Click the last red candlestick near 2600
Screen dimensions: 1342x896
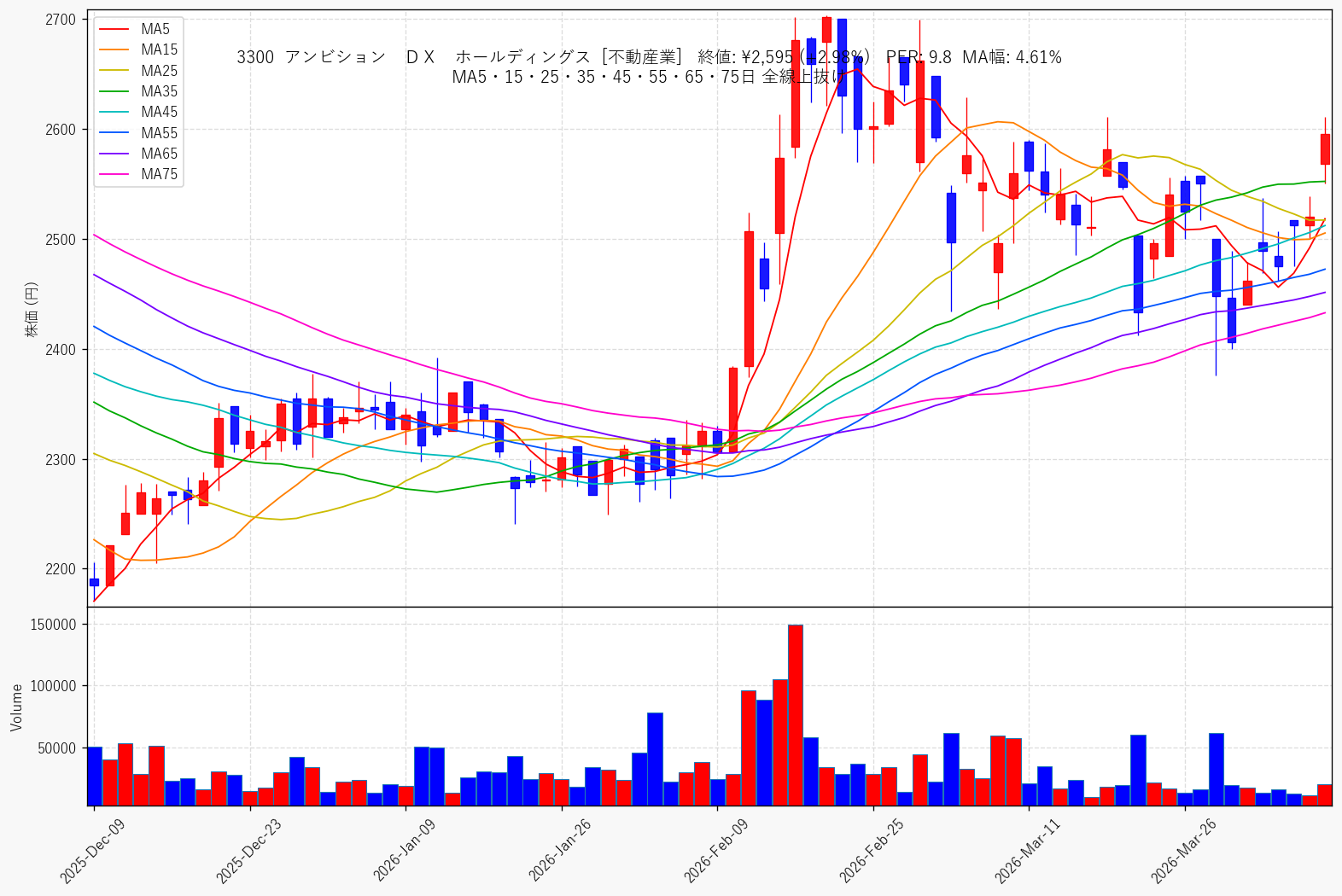click(x=1325, y=149)
